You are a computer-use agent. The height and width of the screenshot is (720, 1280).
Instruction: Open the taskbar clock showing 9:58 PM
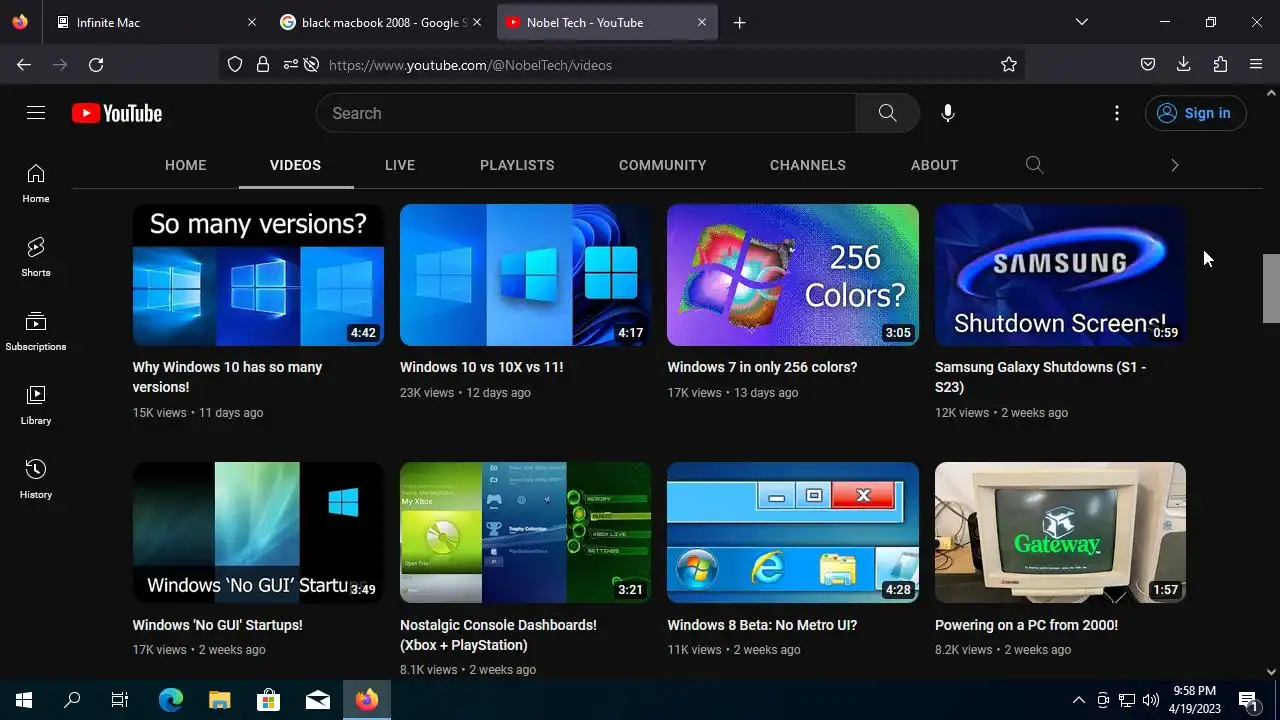[x=1195, y=700]
